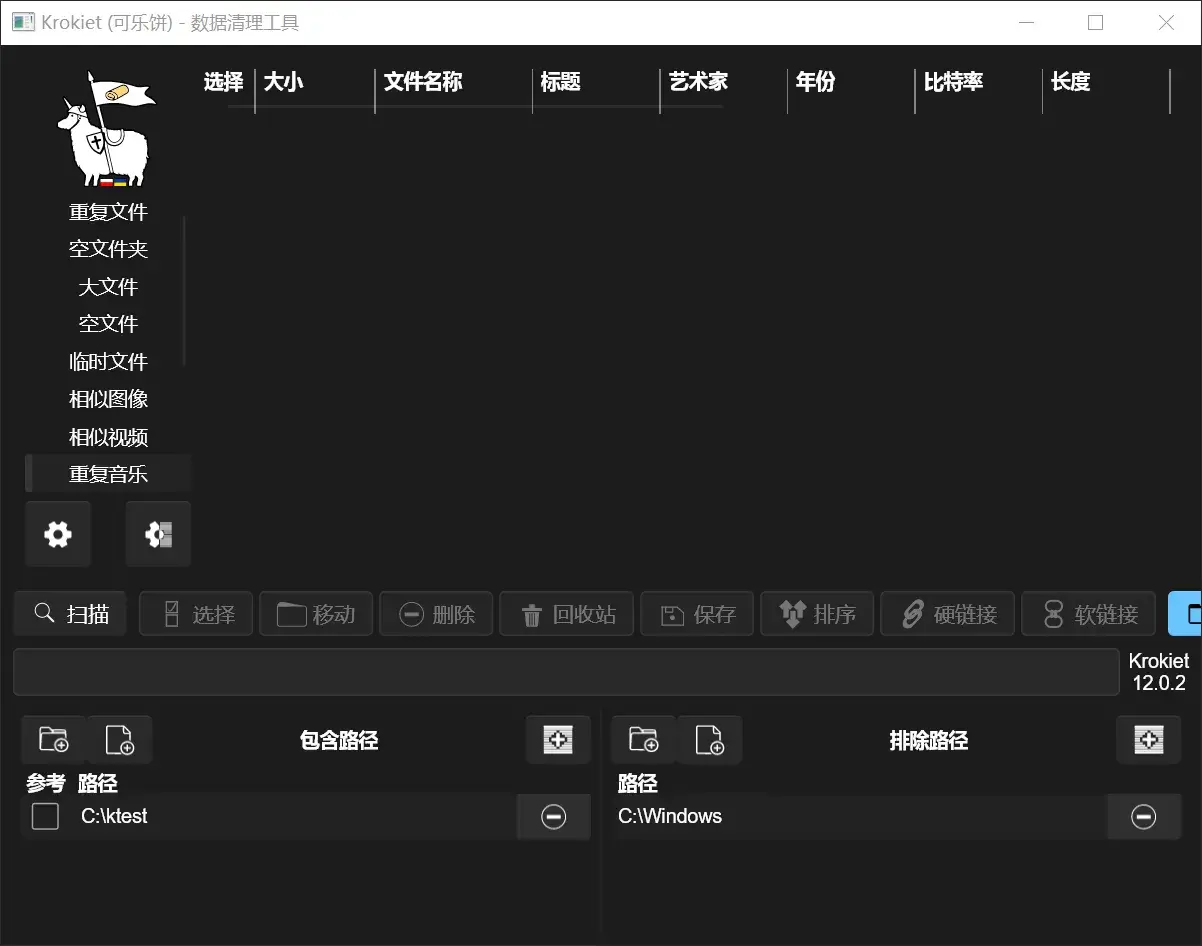This screenshot has height=946, width=1202.
Task: Add file to included paths icon
Action: (x=120, y=740)
